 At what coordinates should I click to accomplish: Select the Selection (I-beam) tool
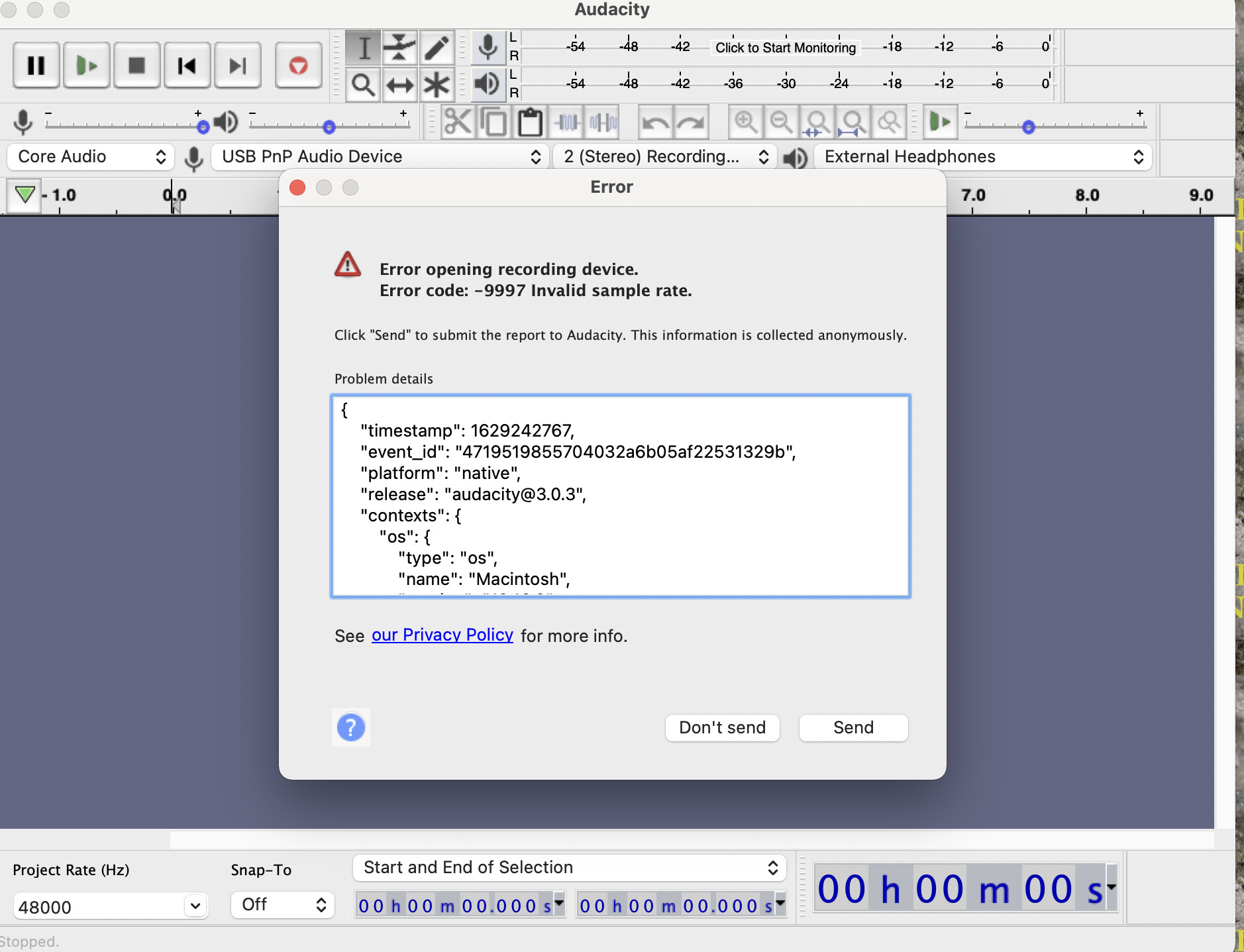(x=363, y=48)
